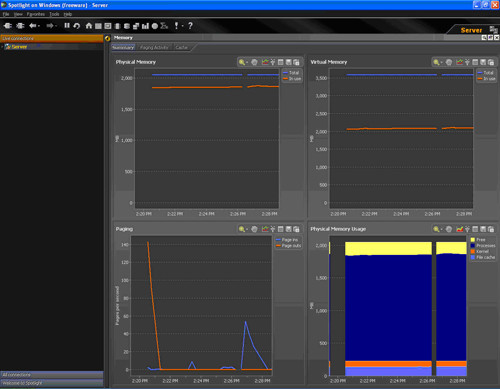Click the disconnect plug icon in toolbar

[x=20, y=26]
